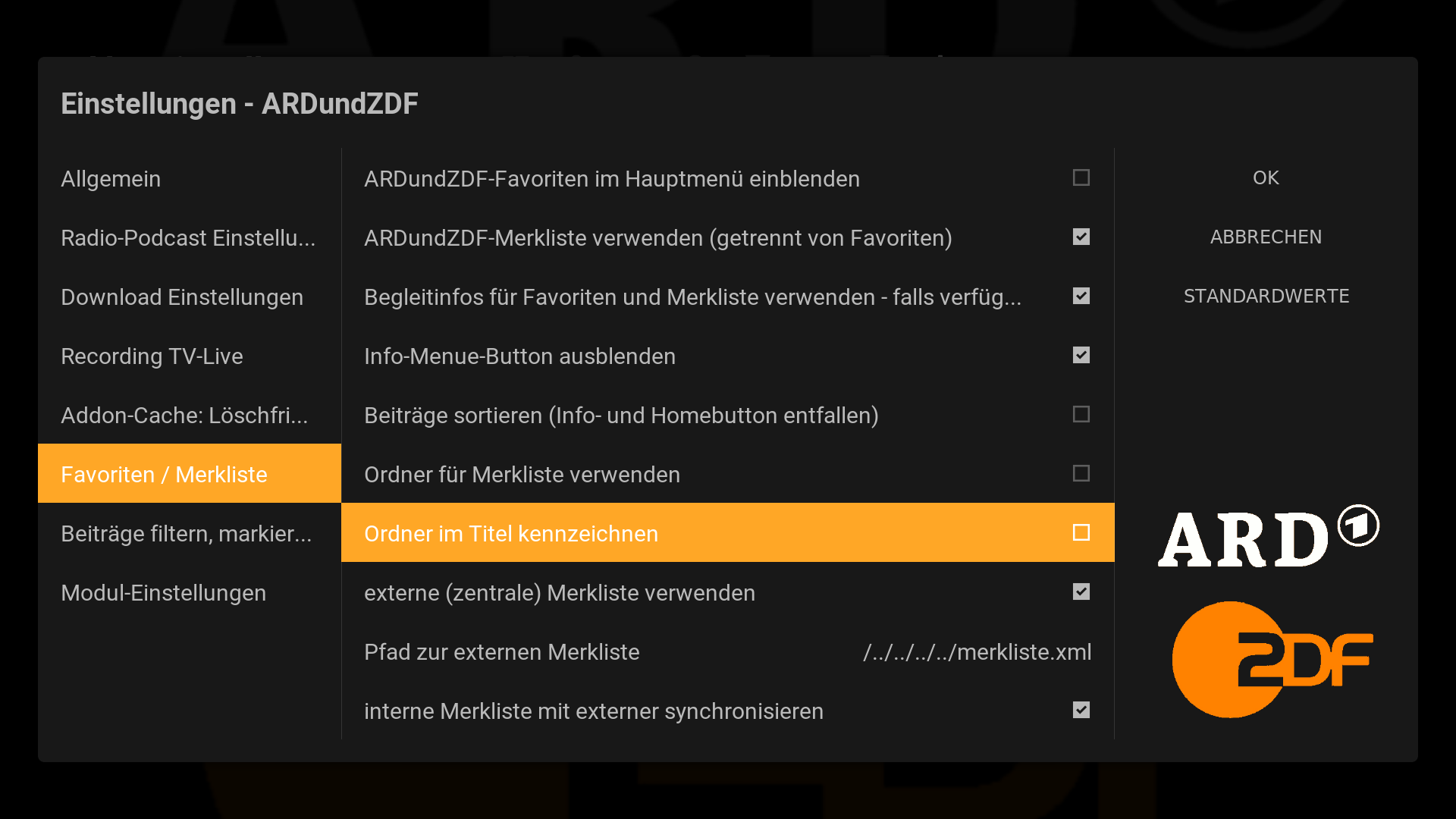This screenshot has height=819, width=1456.
Task: Toggle Begleitinfos für Favoriten checkbox
Action: (x=1081, y=296)
